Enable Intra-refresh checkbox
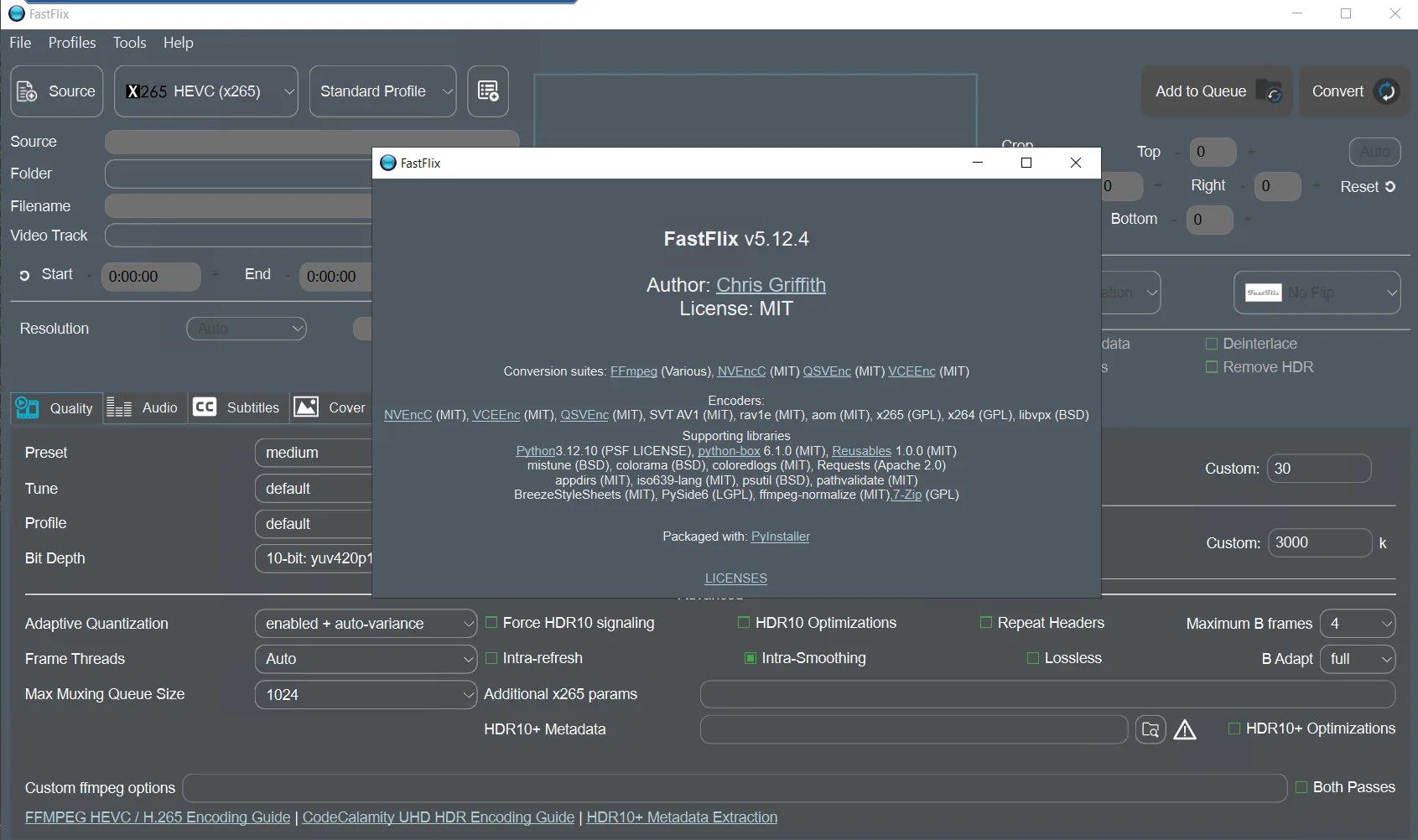Viewport: 1418px width, 840px height. [x=492, y=658]
